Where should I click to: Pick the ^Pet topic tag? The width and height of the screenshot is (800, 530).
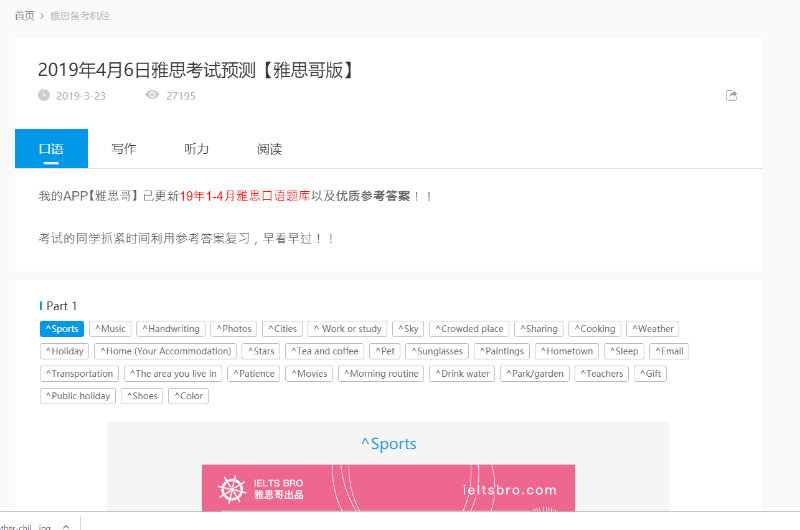[385, 351]
